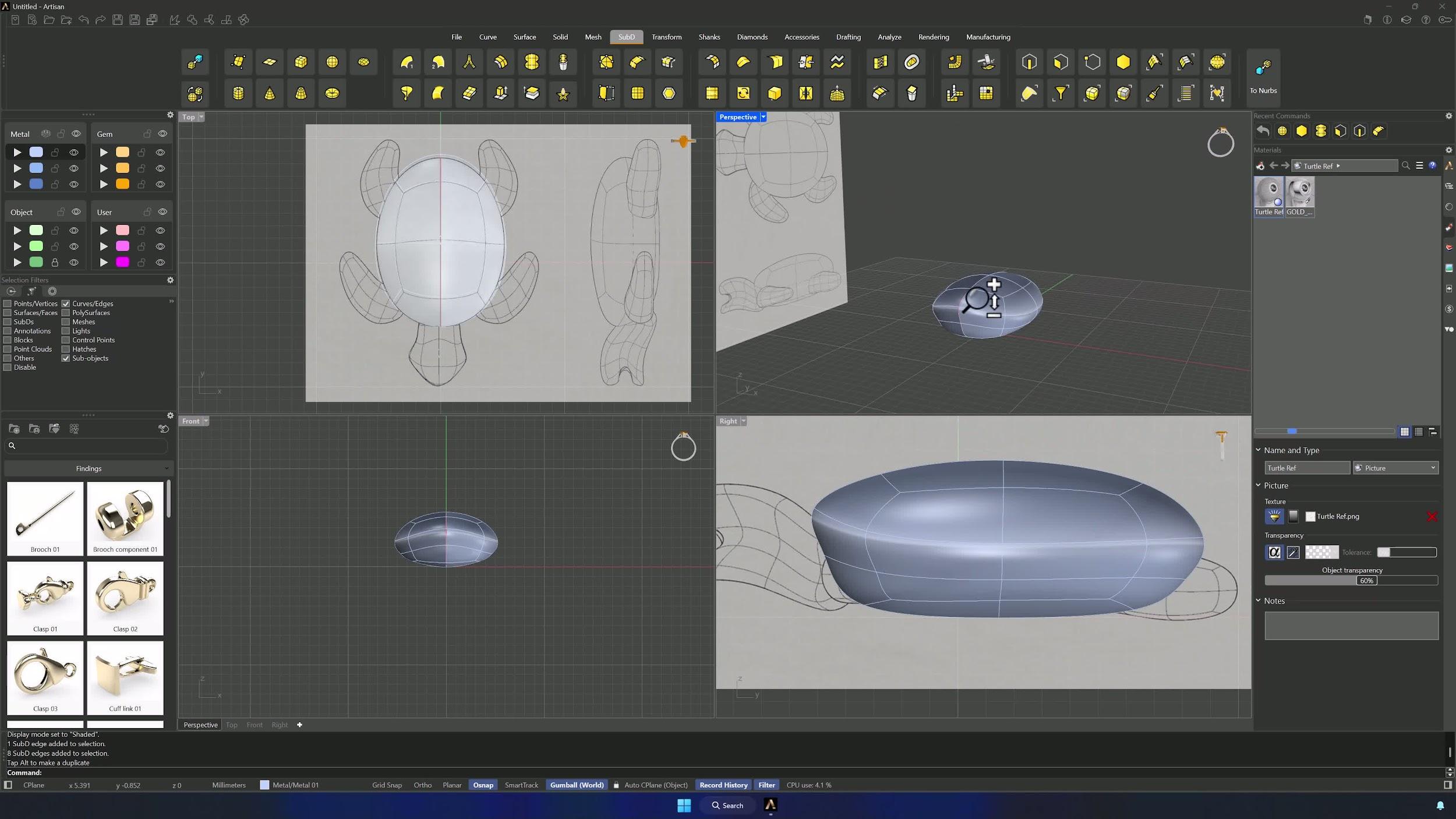Click the dollar sign side panel icon
Image resolution: width=1456 pixels, height=819 pixels.
click(x=1450, y=309)
